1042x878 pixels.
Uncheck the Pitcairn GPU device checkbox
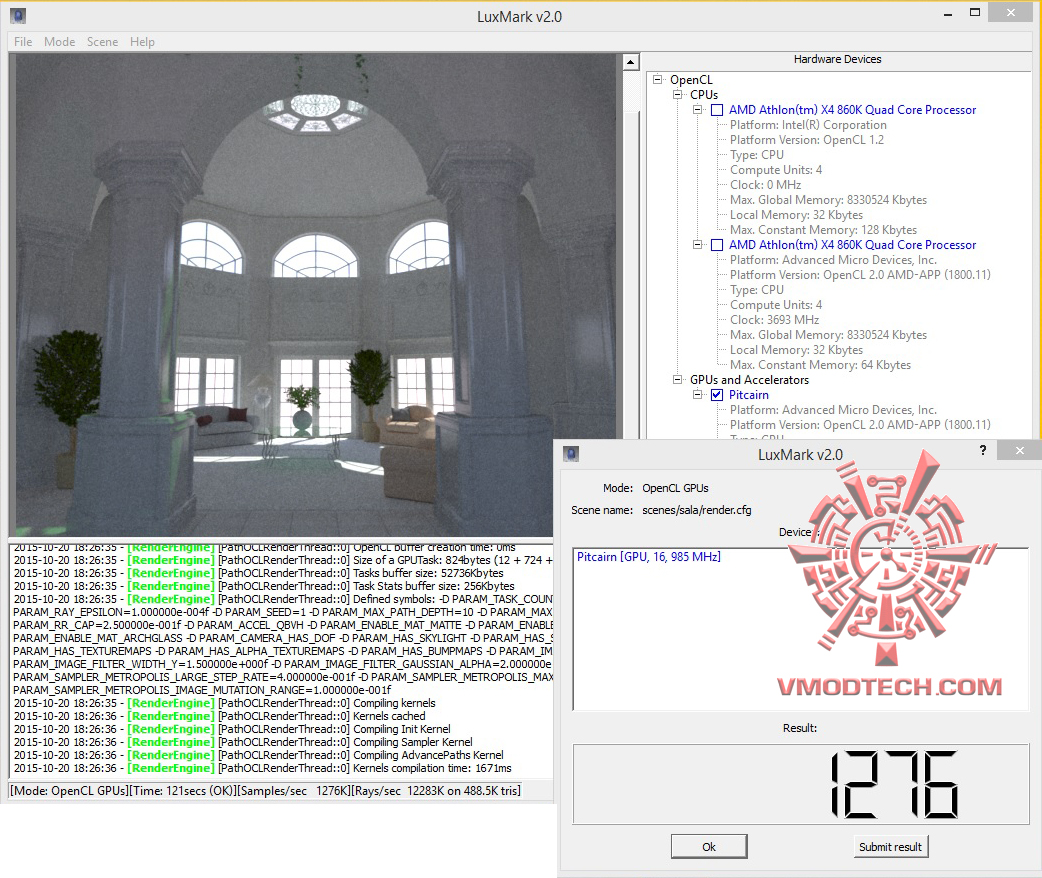pos(717,395)
